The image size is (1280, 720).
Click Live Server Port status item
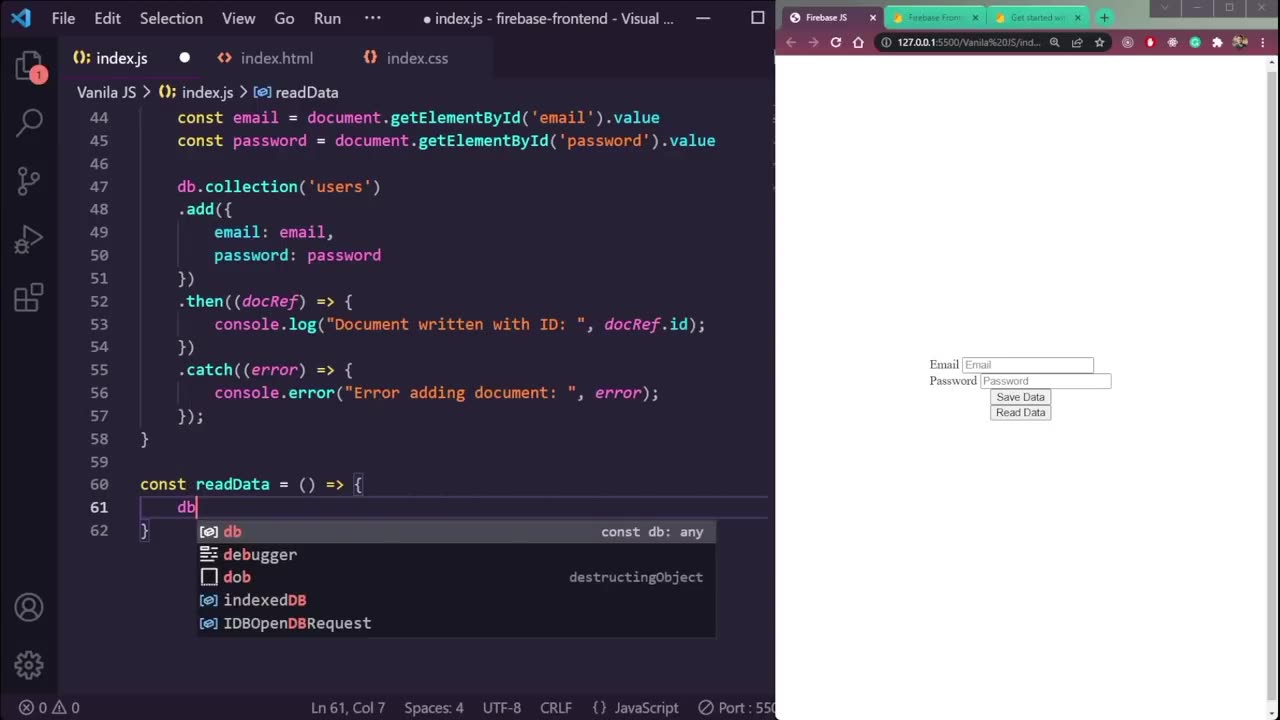pyautogui.click(x=735, y=708)
